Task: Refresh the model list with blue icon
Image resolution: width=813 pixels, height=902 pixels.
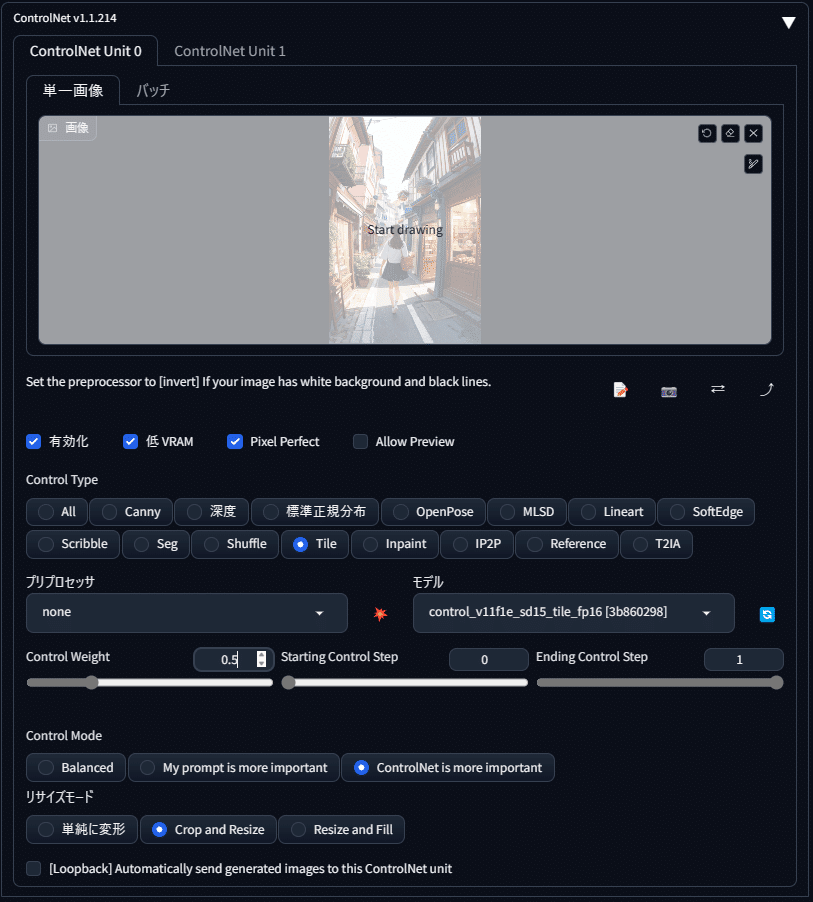Action: coord(767,614)
